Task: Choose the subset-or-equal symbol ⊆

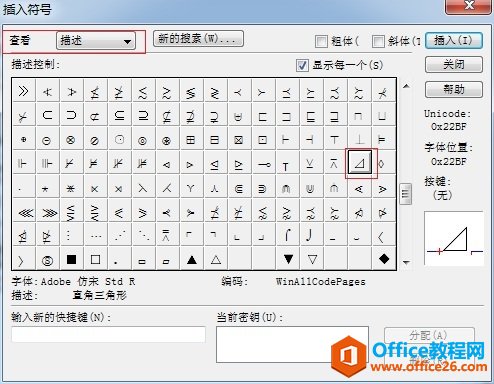Action: click(x=119, y=115)
